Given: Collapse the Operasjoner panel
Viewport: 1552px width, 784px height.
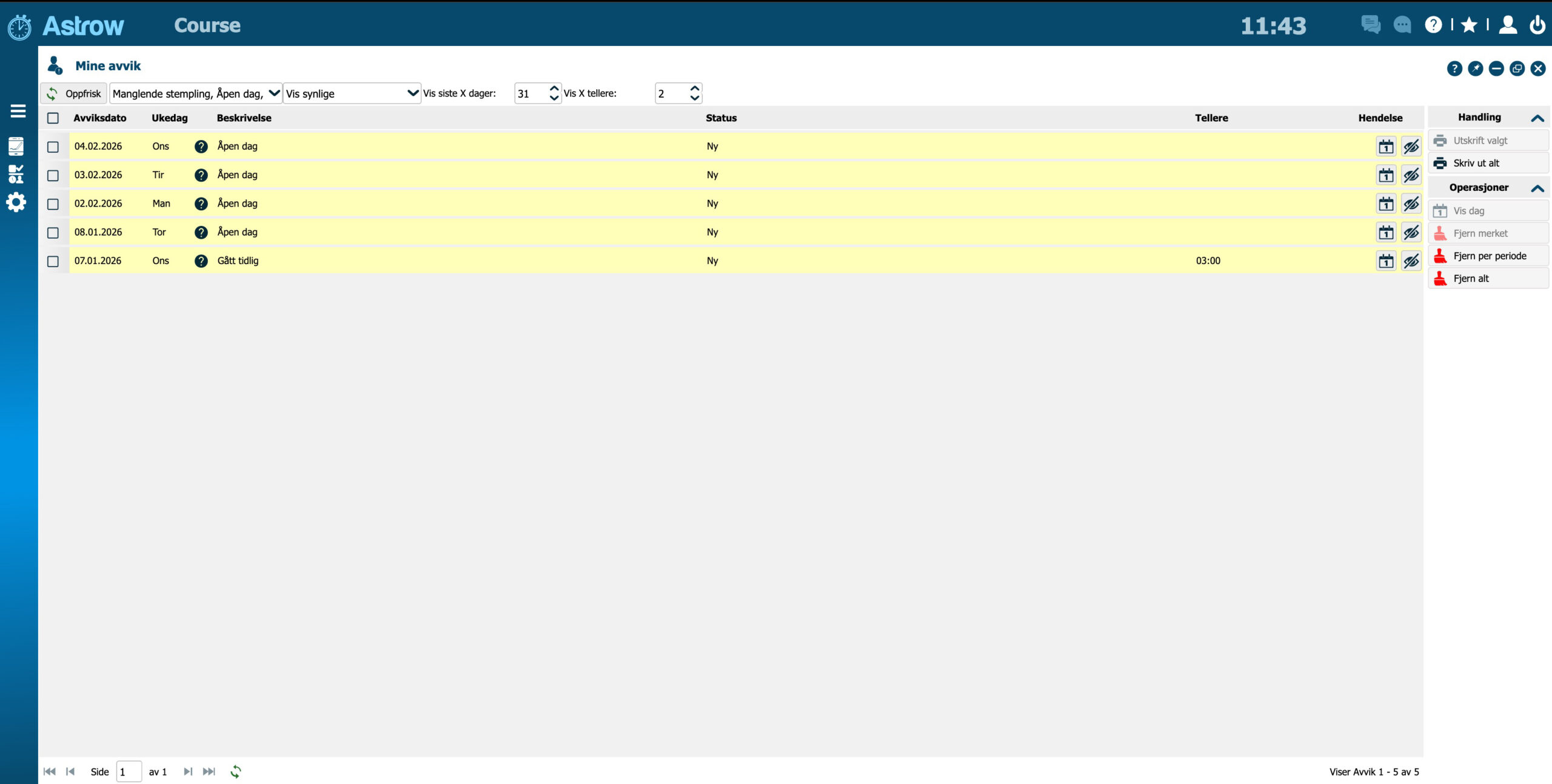Looking at the screenshot, I should pos(1537,188).
